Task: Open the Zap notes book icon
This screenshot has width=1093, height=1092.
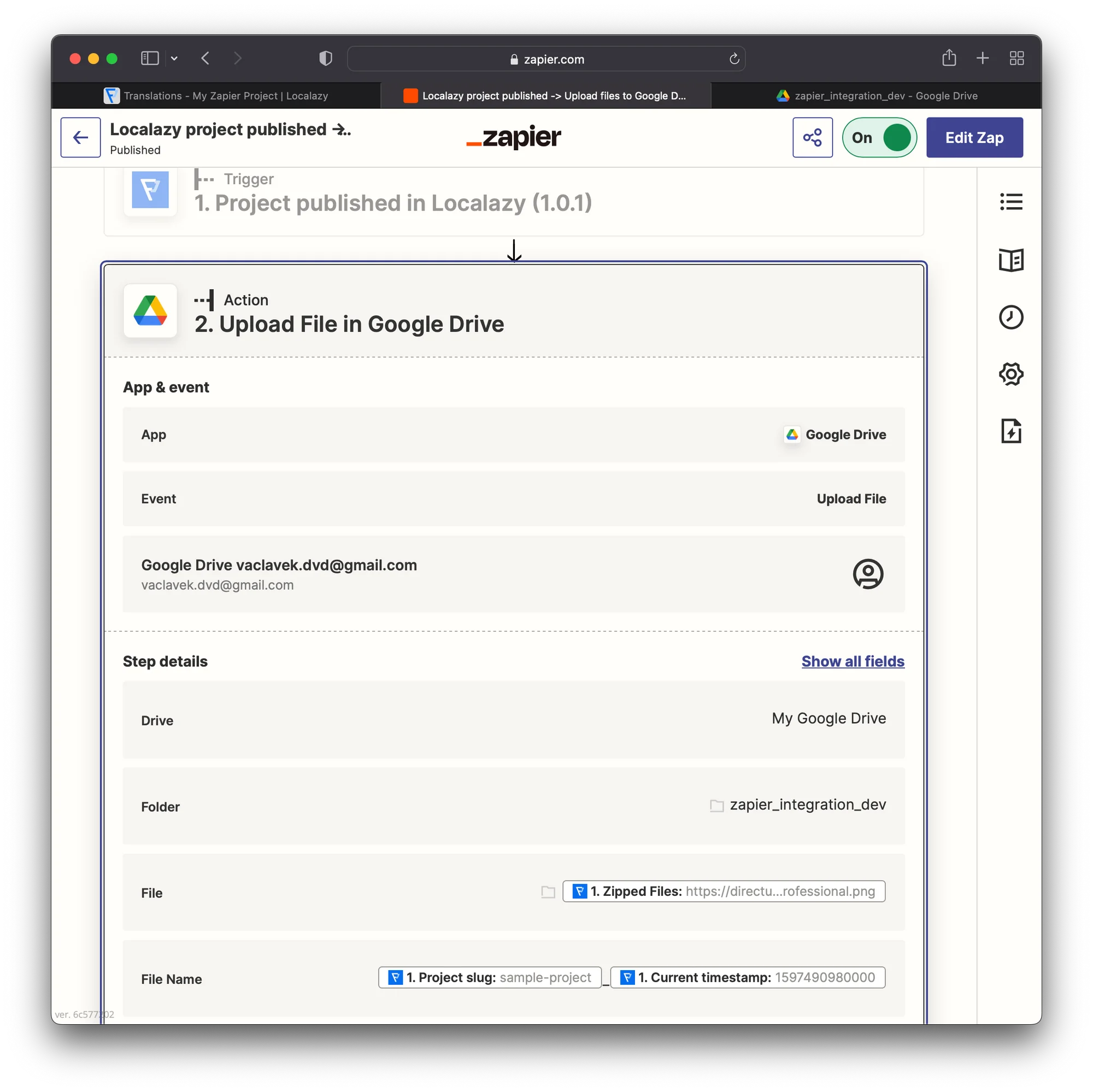Action: click(x=1010, y=260)
